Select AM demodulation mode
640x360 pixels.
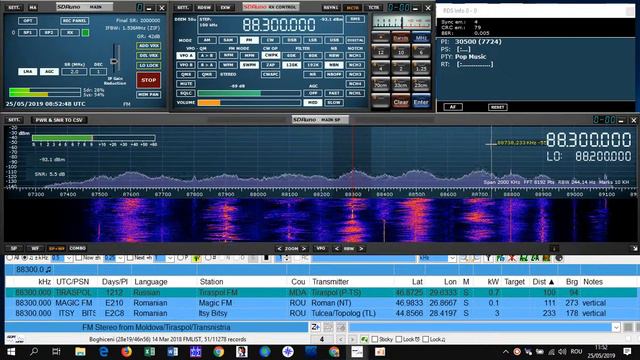click(207, 40)
